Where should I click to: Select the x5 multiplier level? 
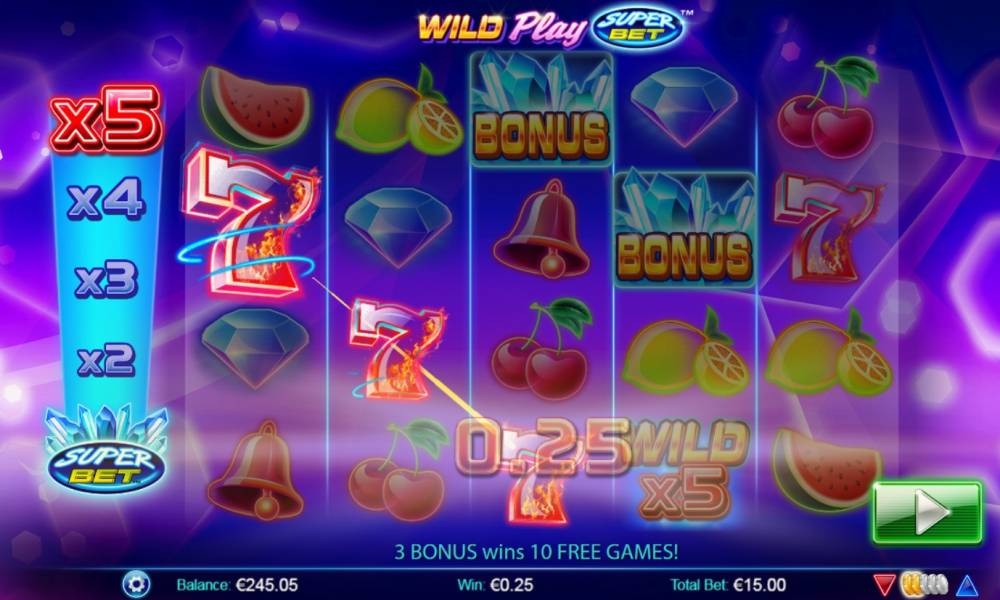105,120
